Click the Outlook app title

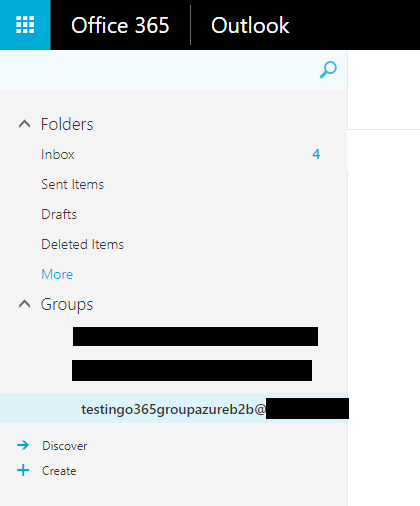click(250, 25)
